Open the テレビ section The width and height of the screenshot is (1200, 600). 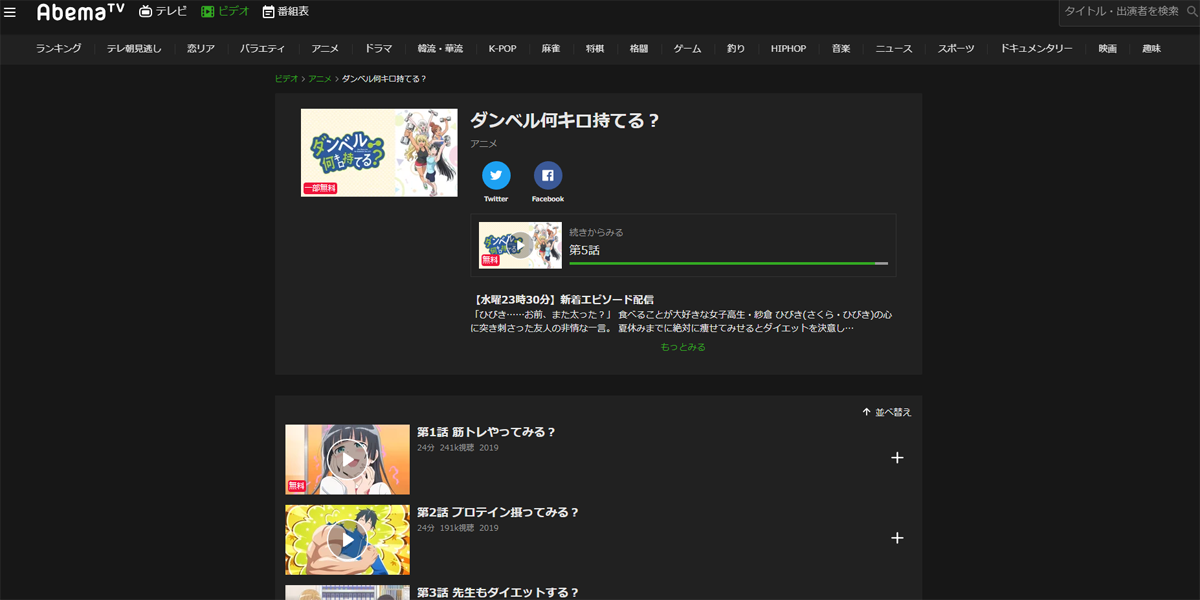[x=163, y=12]
